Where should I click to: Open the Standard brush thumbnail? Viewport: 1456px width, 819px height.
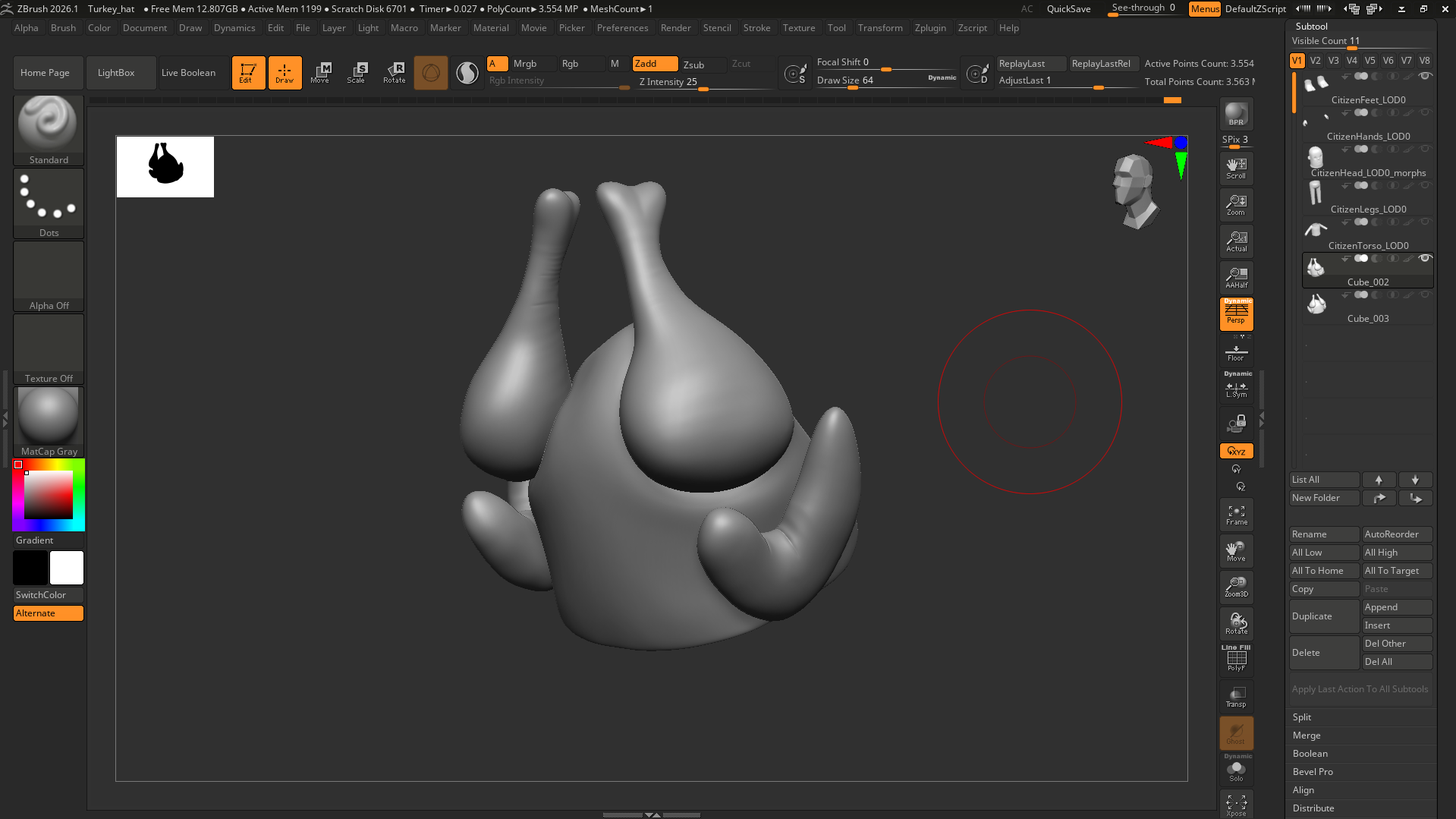[49, 124]
